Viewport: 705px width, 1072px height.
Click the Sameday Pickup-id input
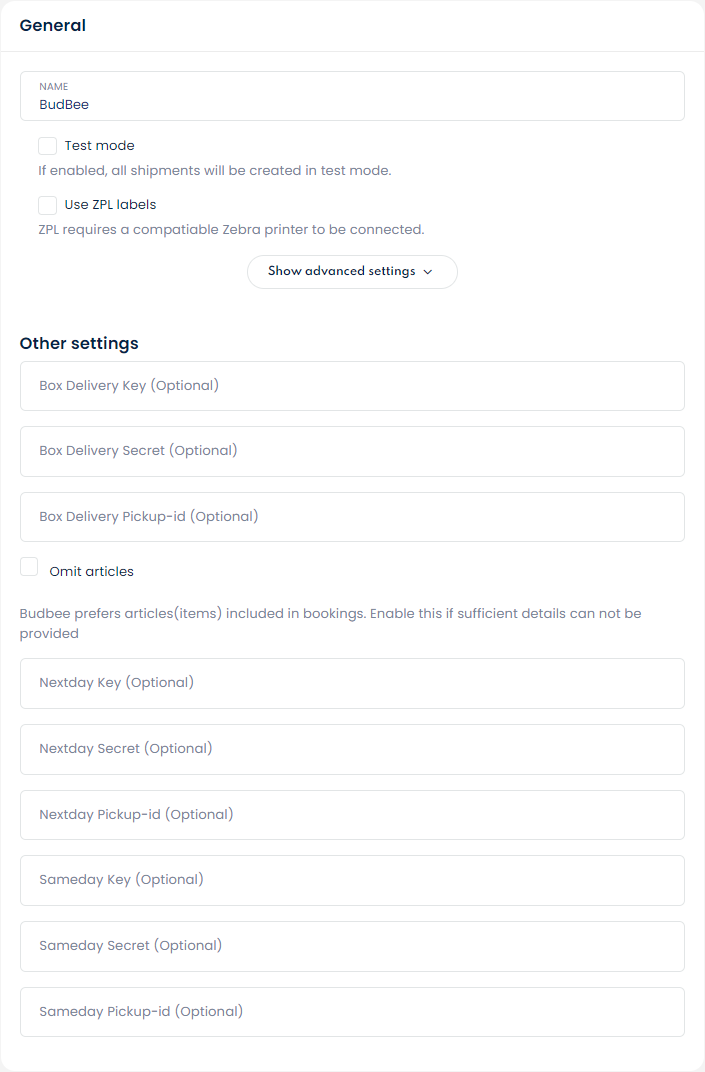click(352, 1012)
